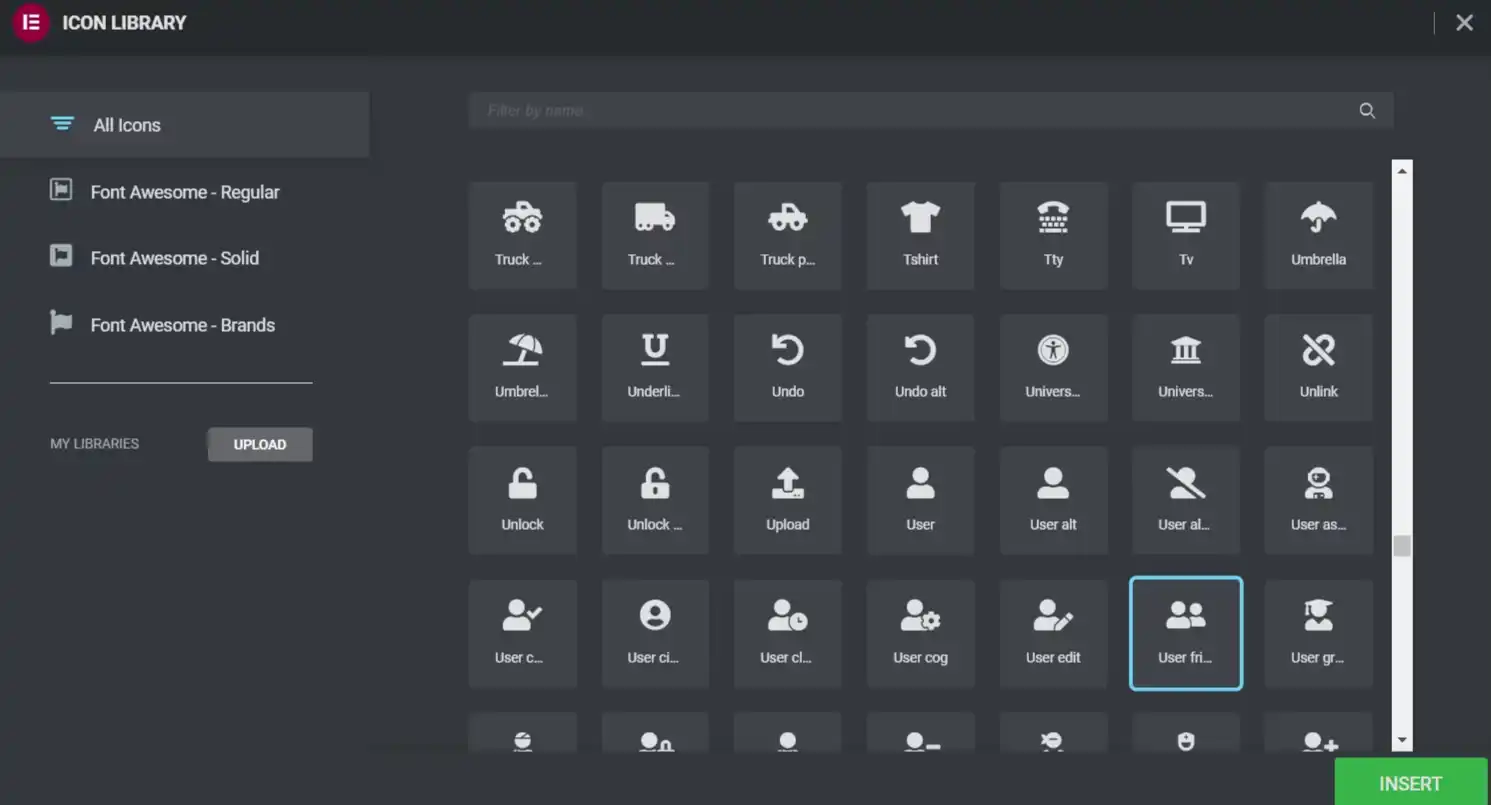Click the scrollbar down arrow
The width and height of the screenshot is (1491, 805).
[1402, 740]
